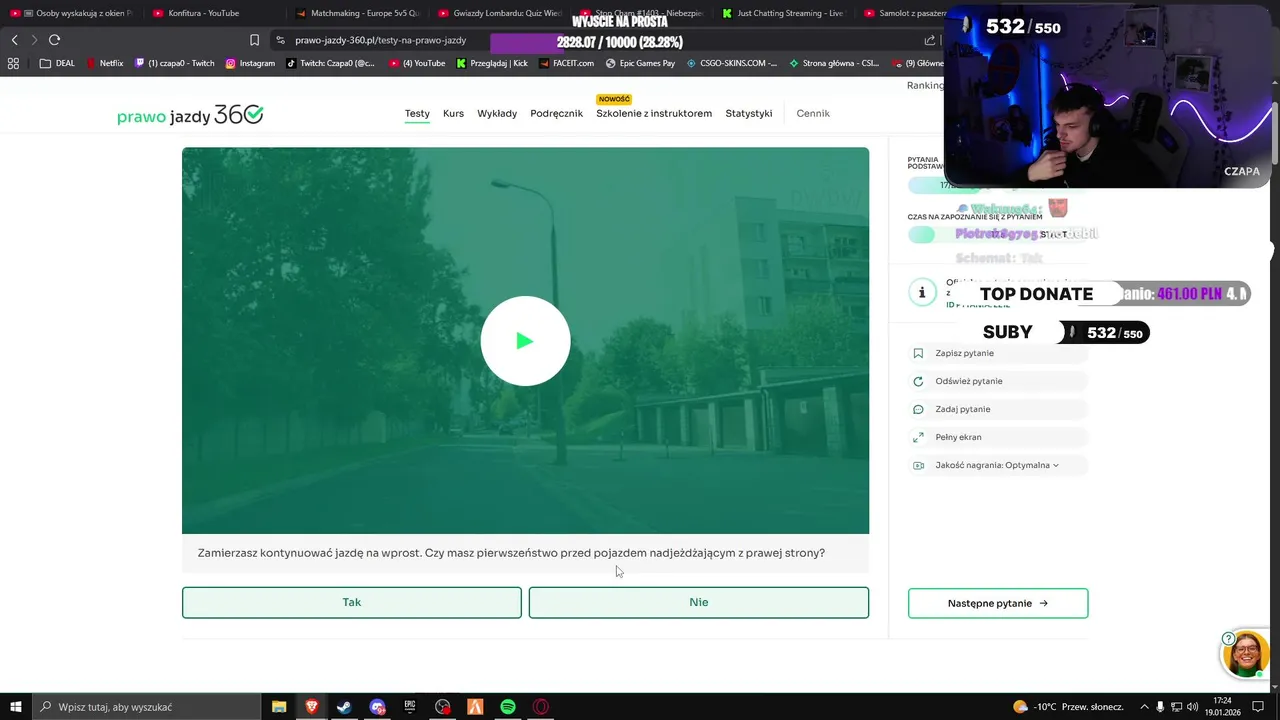Open the CSGO-SKINS.COM bookmark
Screen dimensions: 1280x720
point(731,63)
